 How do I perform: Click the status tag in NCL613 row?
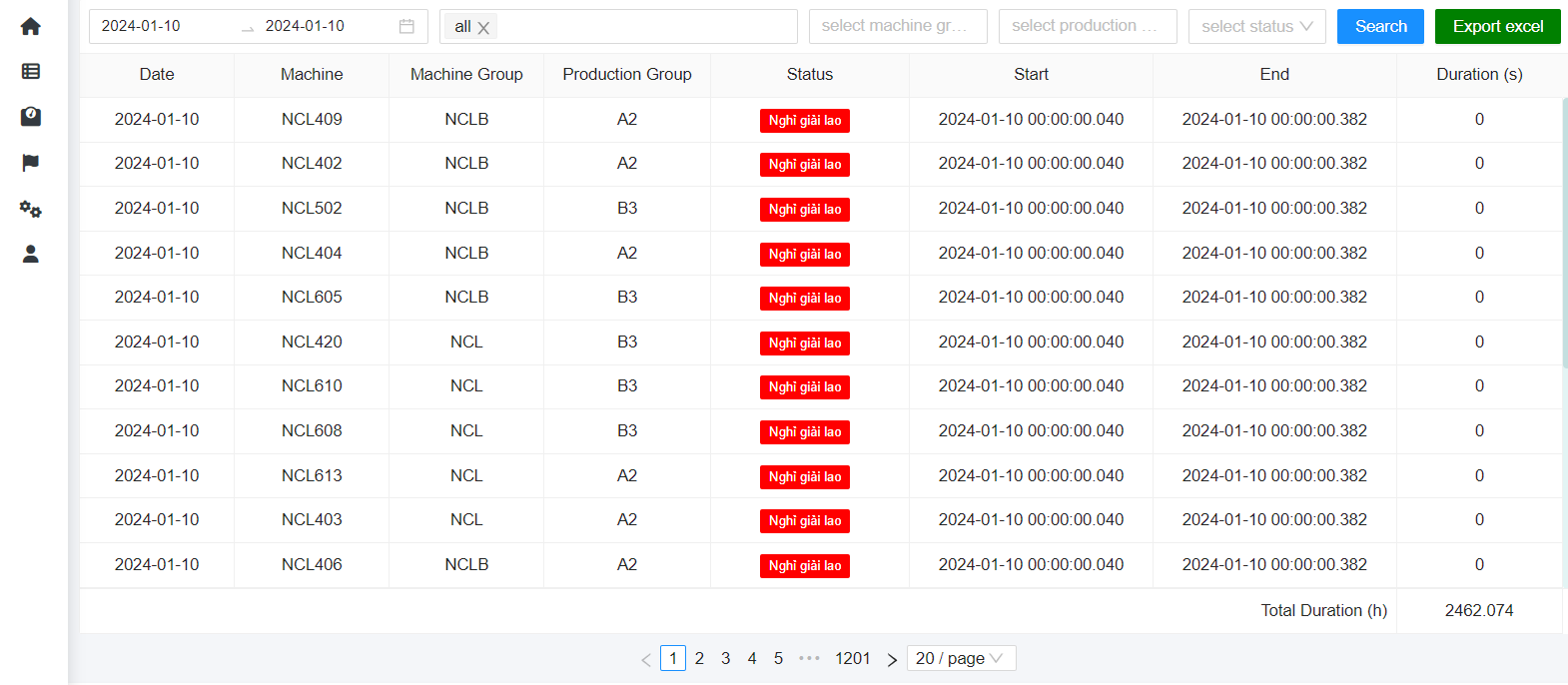coord(805,476)
